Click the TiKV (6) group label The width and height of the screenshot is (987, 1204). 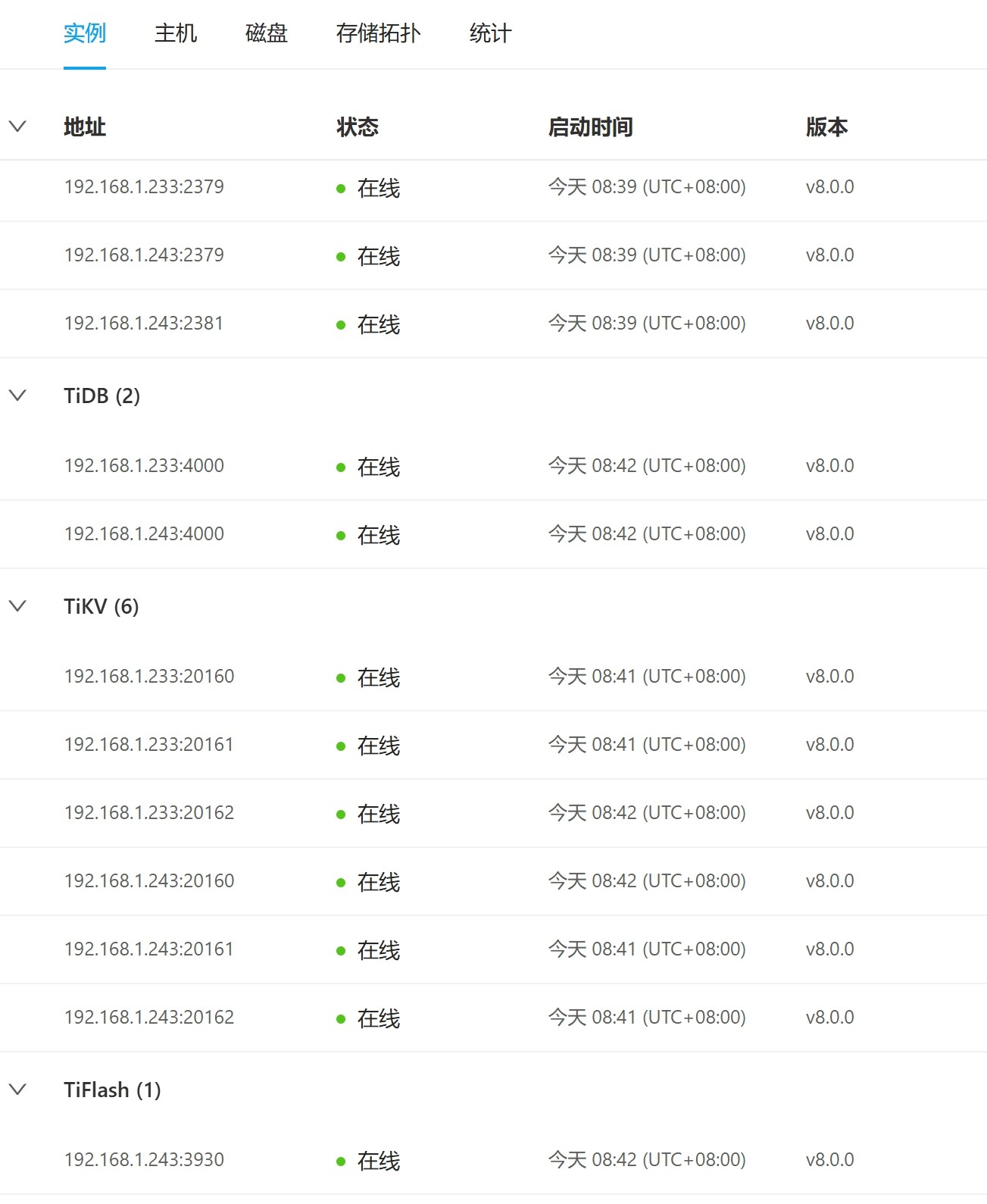(102, 606)
